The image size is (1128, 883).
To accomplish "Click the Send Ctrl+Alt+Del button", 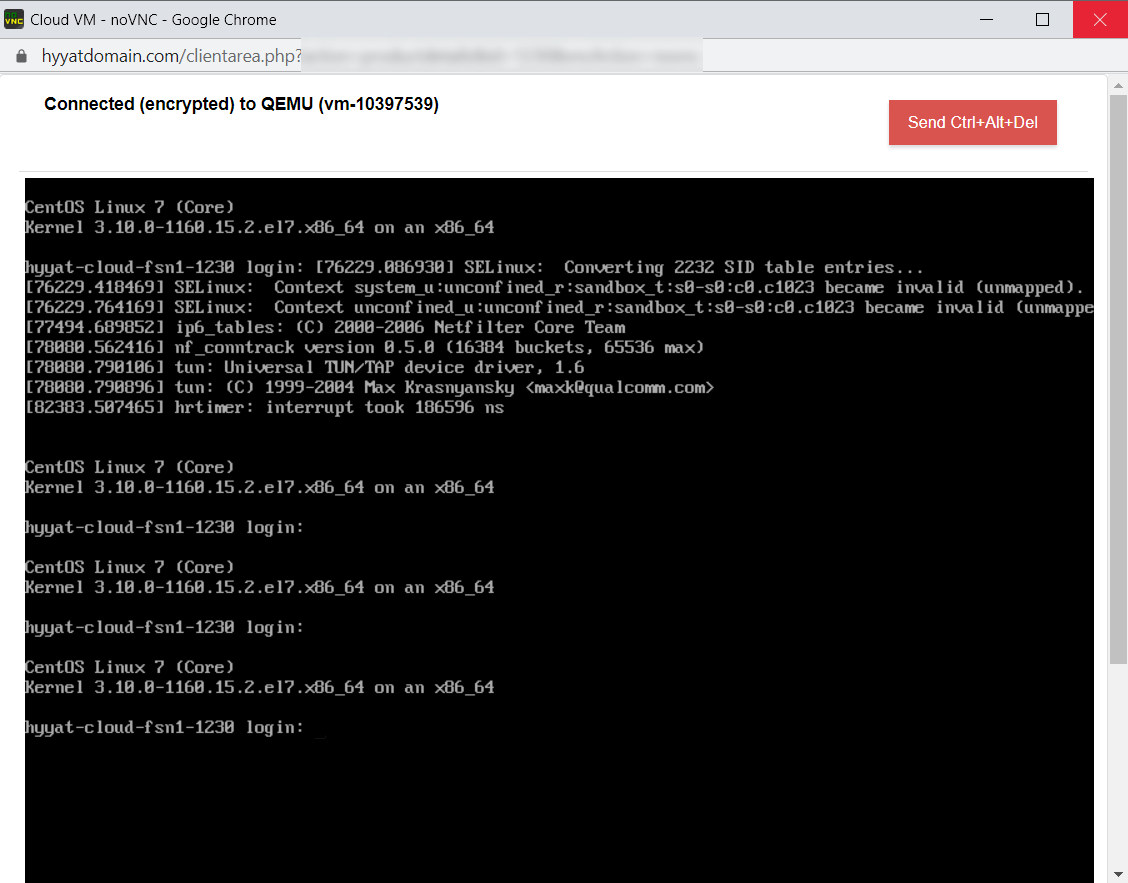I will (x=973, y=122).
